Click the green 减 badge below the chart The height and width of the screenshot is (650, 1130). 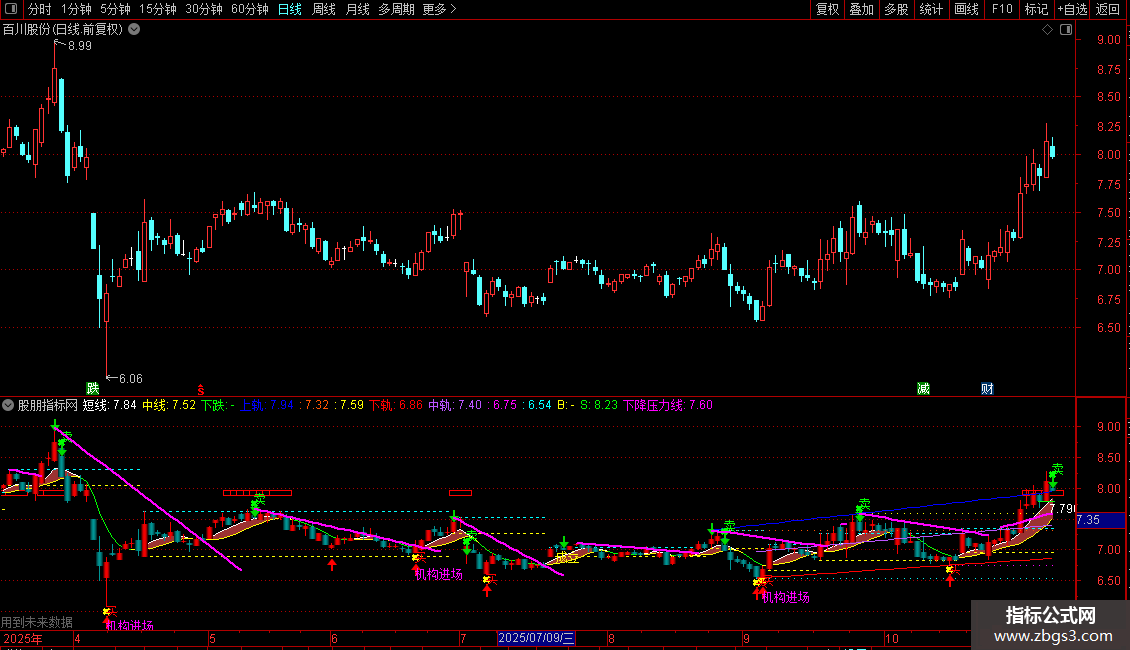(923, 388)
